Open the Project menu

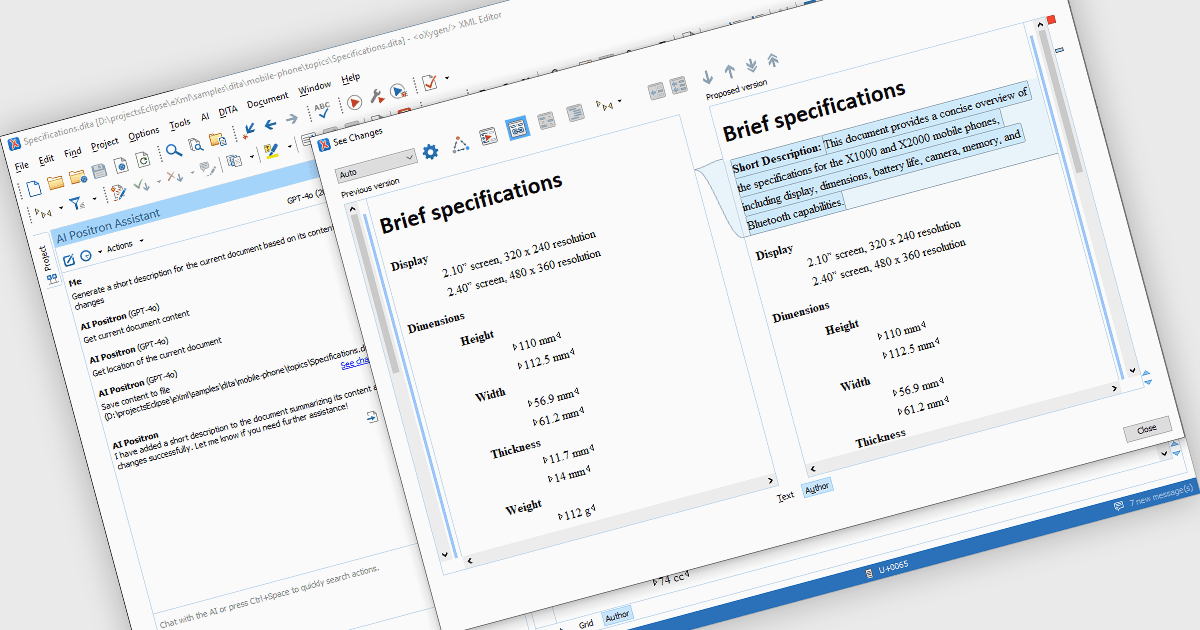coord(105,143)
